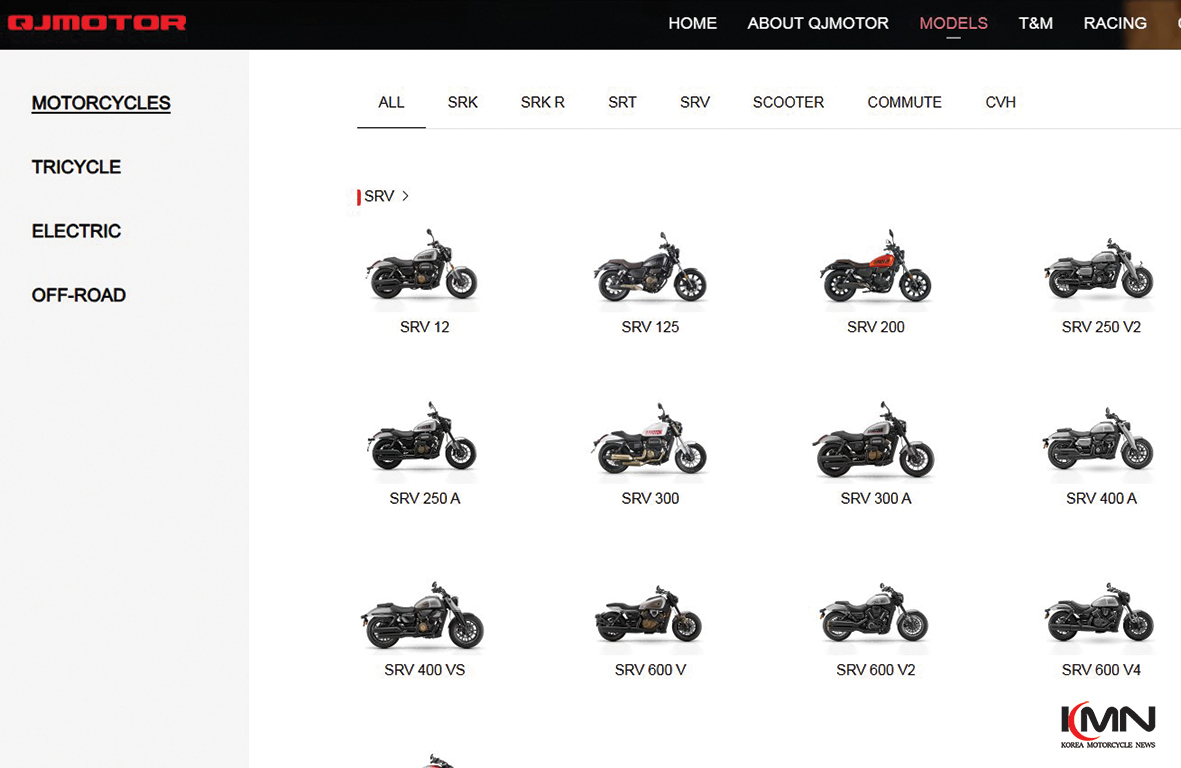Open the SRV section heading link
This screenshot has height=768, width=1181.
pos(379,197)
